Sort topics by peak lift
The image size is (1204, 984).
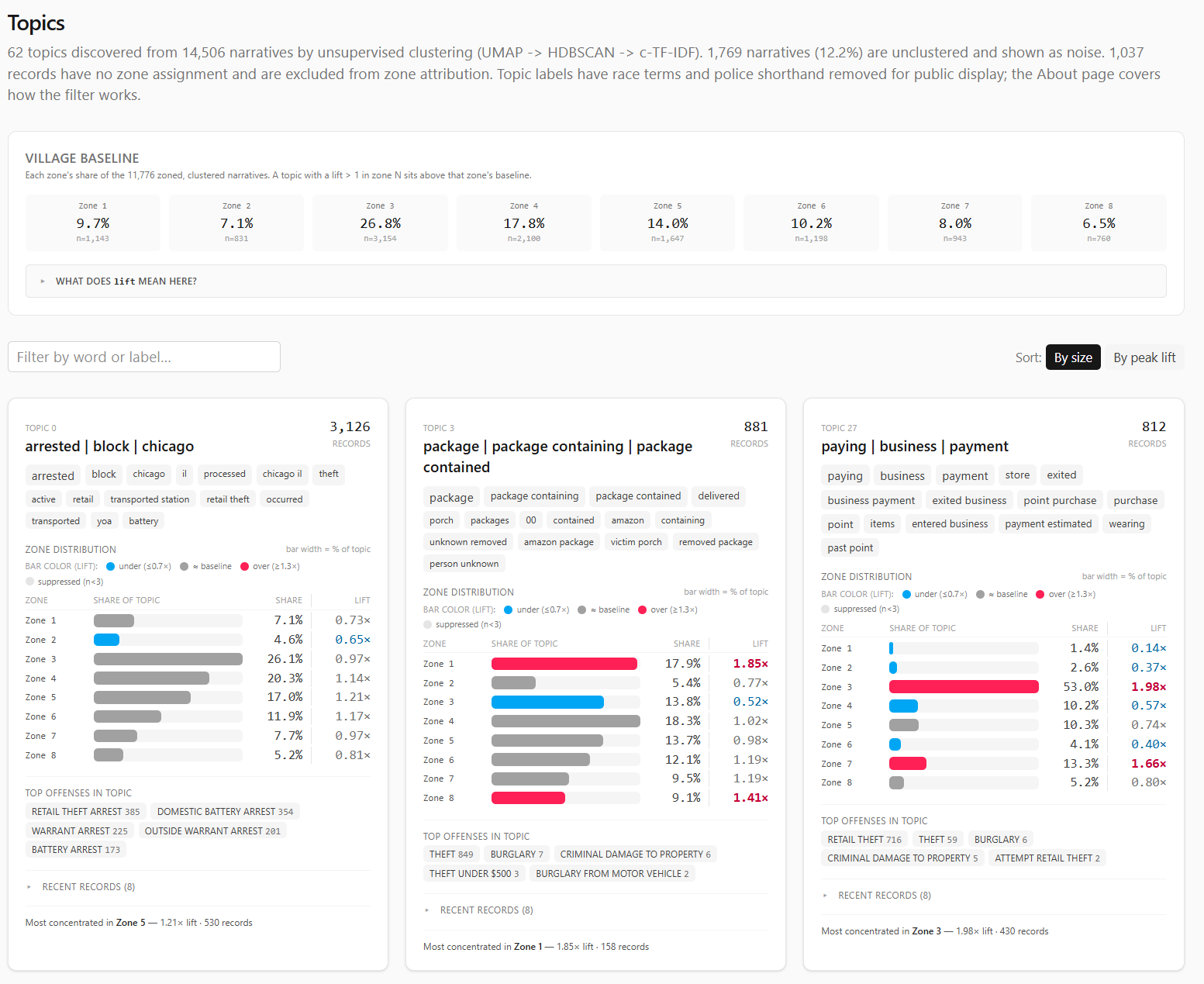[1144, 357]
